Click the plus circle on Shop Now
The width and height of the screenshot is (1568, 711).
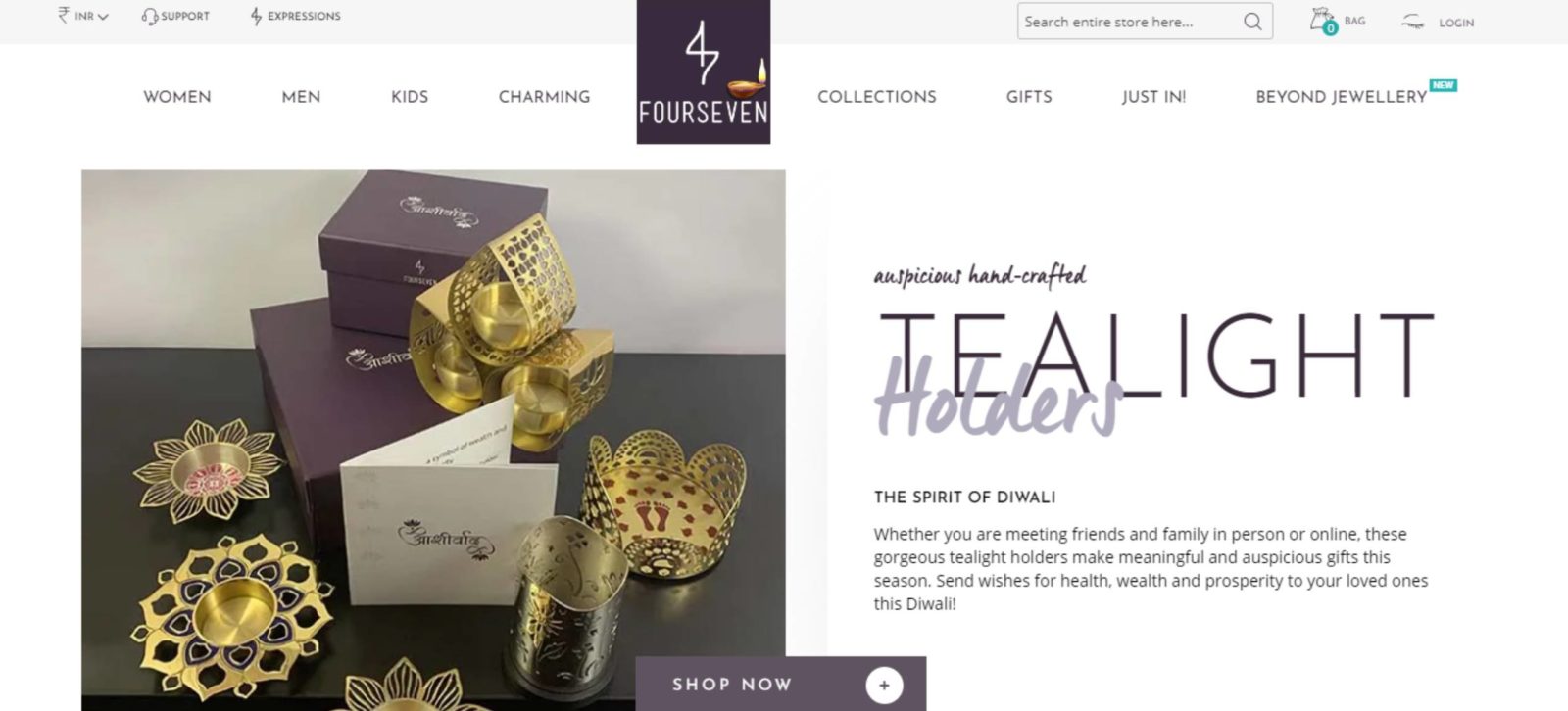pyautogui.click(x=884, y=685)
